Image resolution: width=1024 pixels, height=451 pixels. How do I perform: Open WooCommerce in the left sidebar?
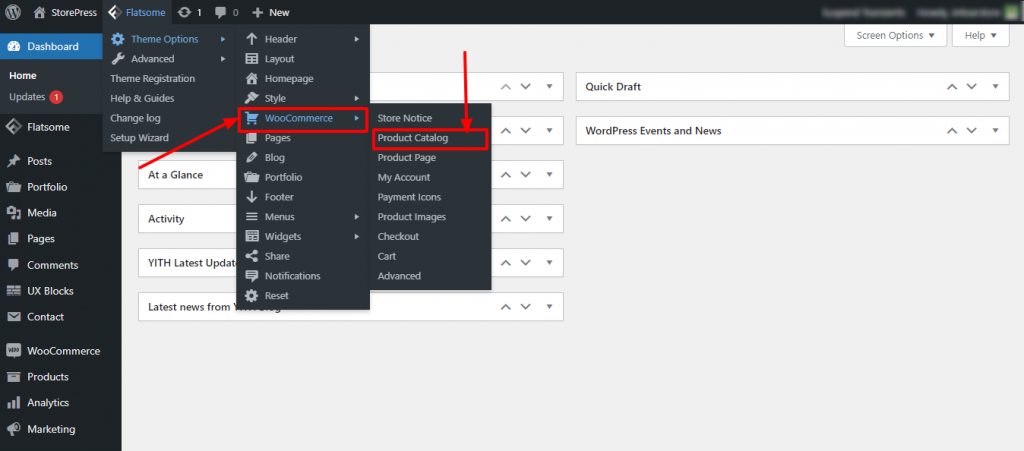point(63,351)
